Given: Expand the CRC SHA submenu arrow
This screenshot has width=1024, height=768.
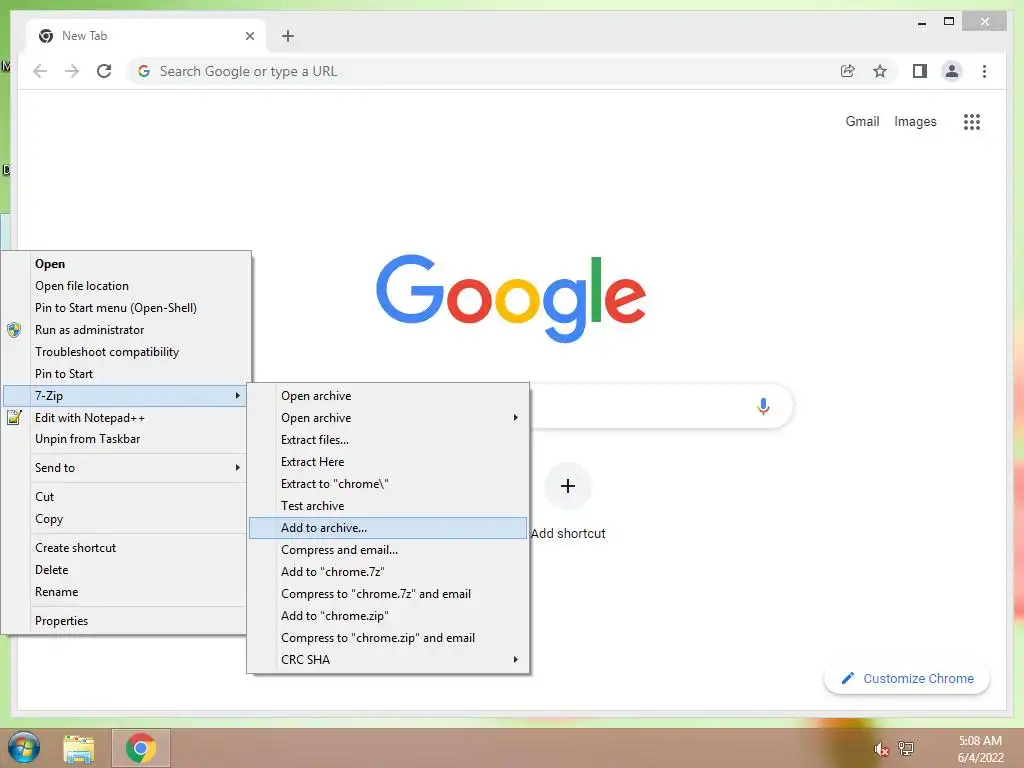Looking at the screenshot, I should tap(515, 660).
